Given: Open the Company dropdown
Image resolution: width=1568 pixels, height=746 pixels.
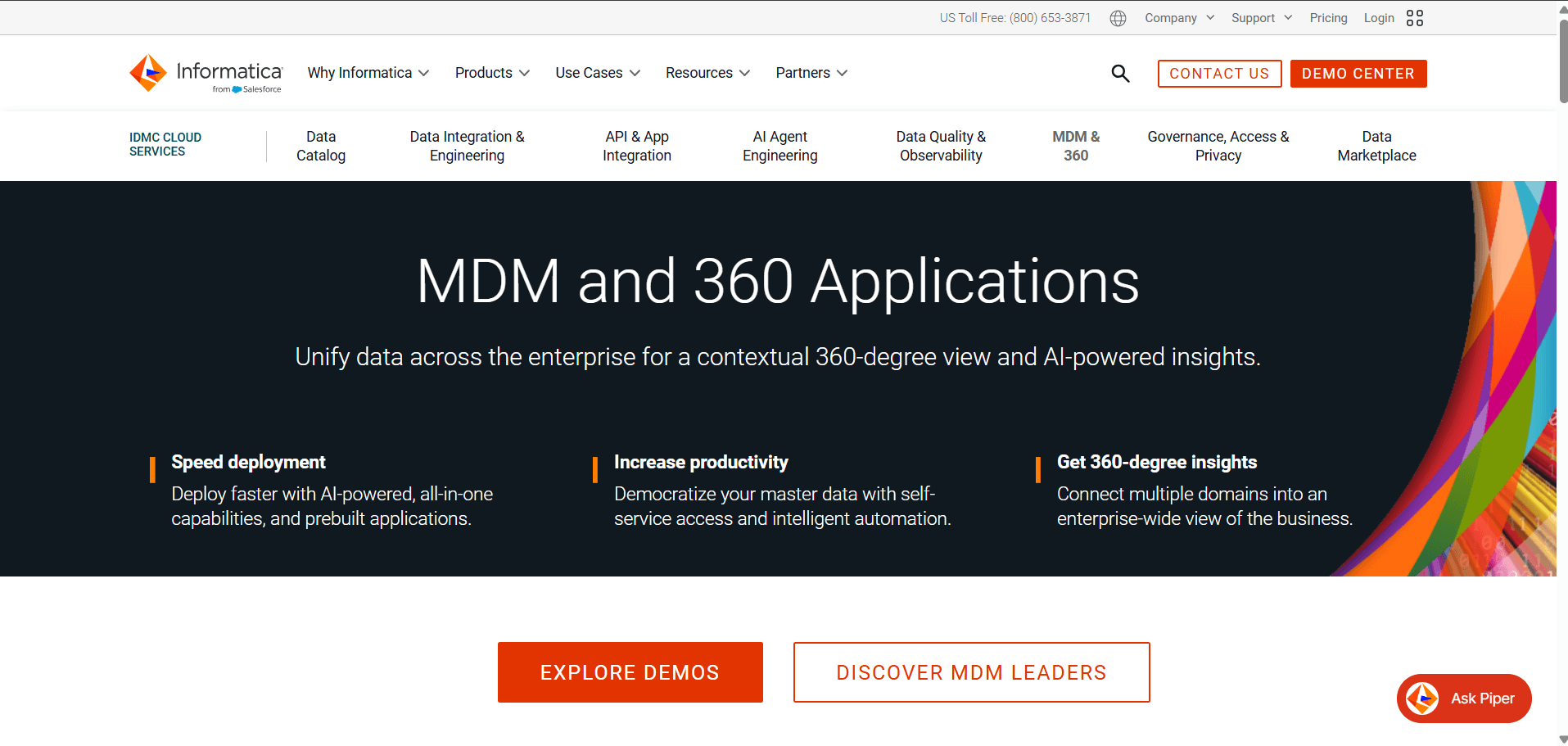Looking at the screenshot, I should [1179, 18].
